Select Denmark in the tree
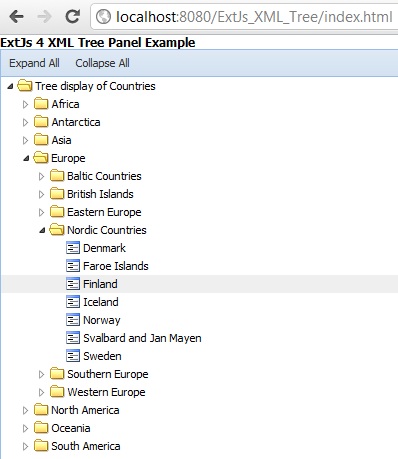Viewport: 398px width, 459px height. pos(104,248)
